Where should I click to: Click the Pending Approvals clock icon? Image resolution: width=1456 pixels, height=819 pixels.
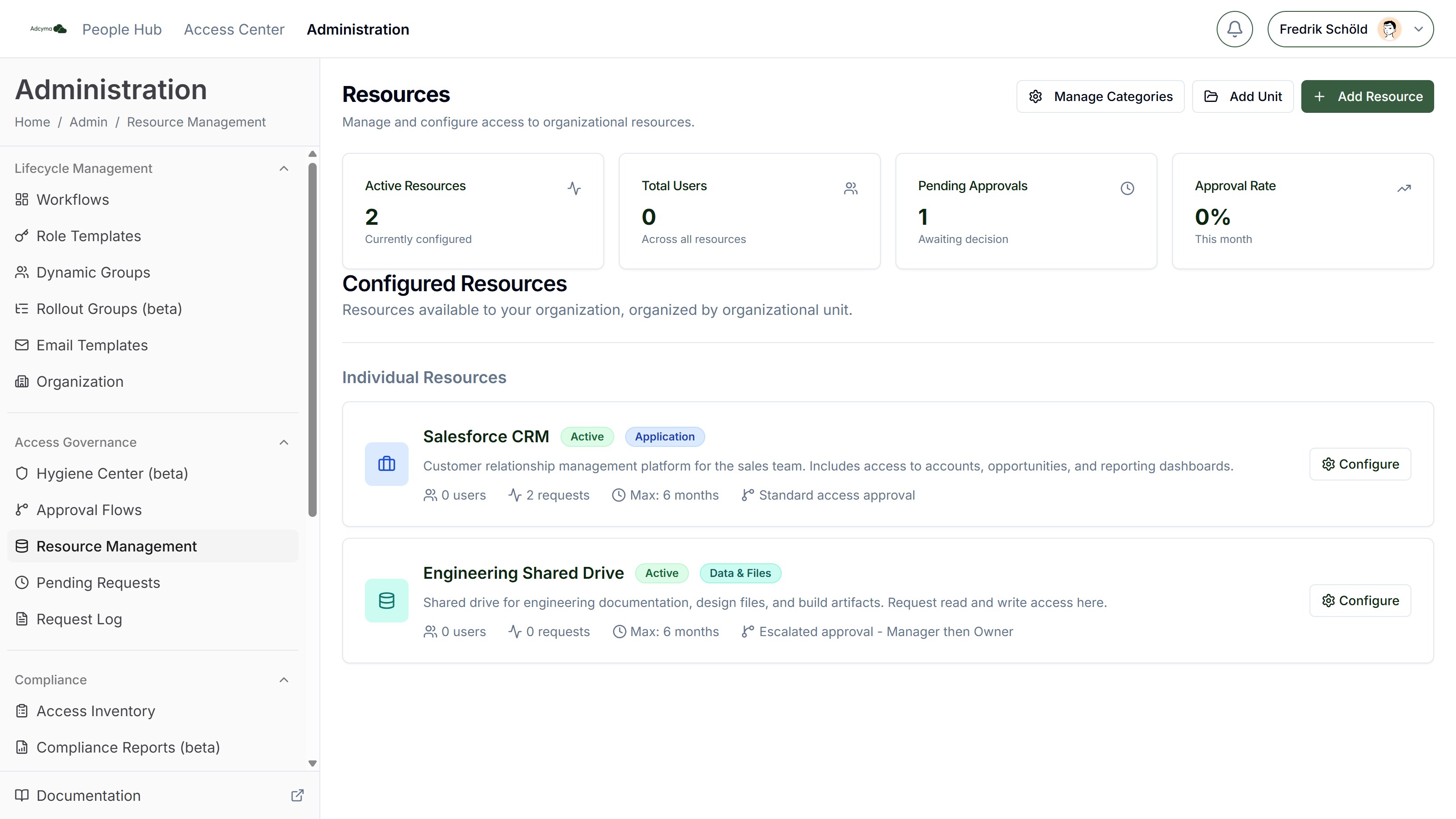1127,188
